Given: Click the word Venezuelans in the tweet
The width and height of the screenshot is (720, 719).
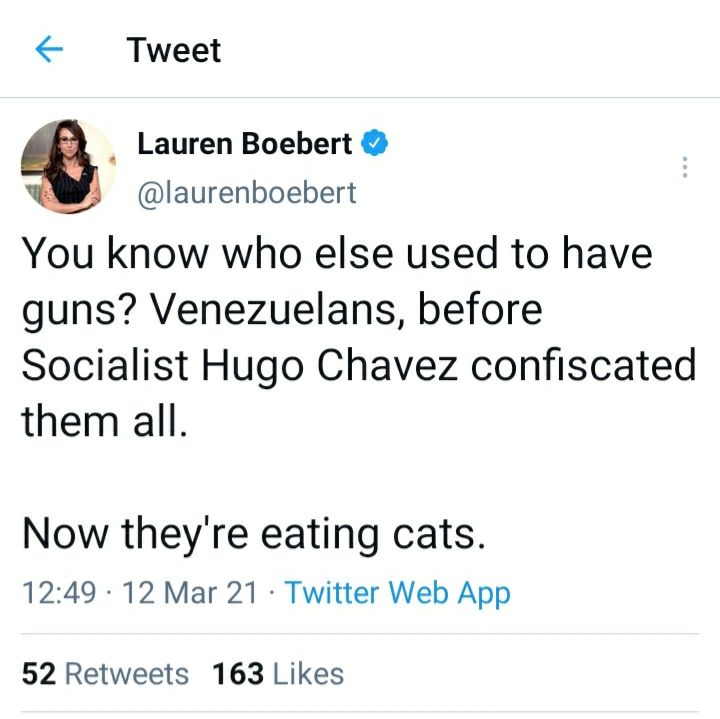Looking at the screenshot, I should click(275, 310).
